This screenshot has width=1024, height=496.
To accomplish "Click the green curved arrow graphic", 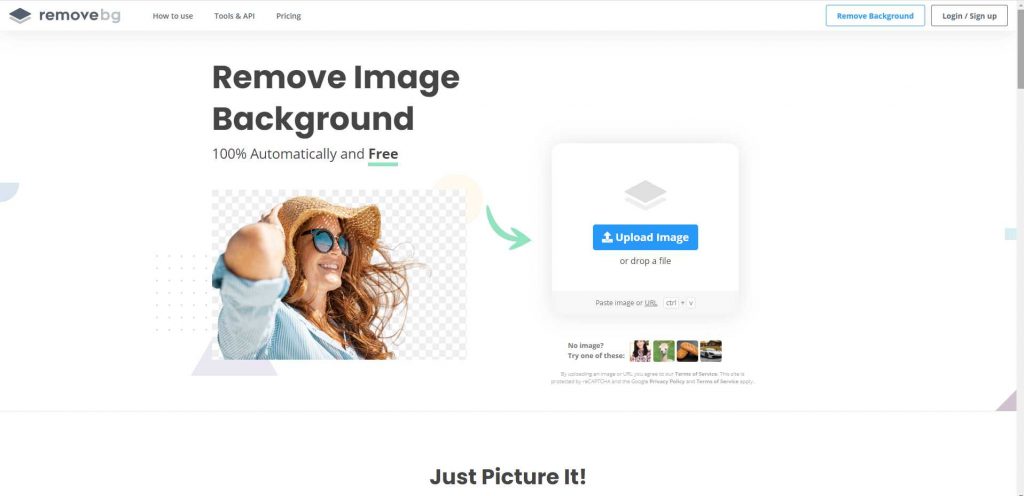I will pyautogui.click(x=508, y=227).
